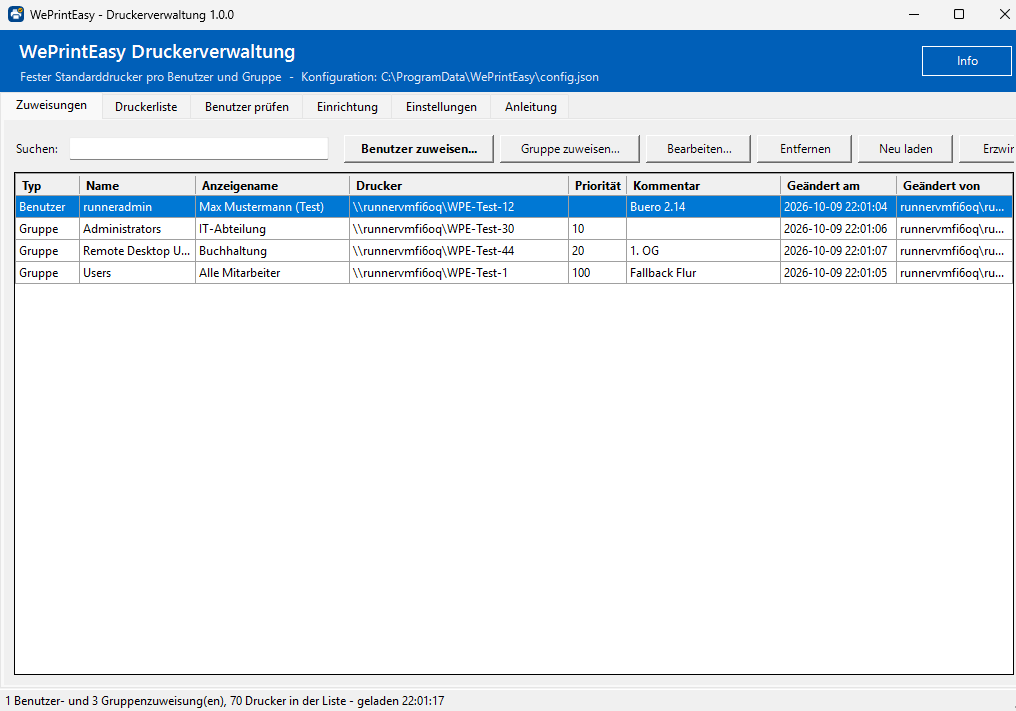
Task: Click printer cell WPE-Test-44
Action: [459, 251]
